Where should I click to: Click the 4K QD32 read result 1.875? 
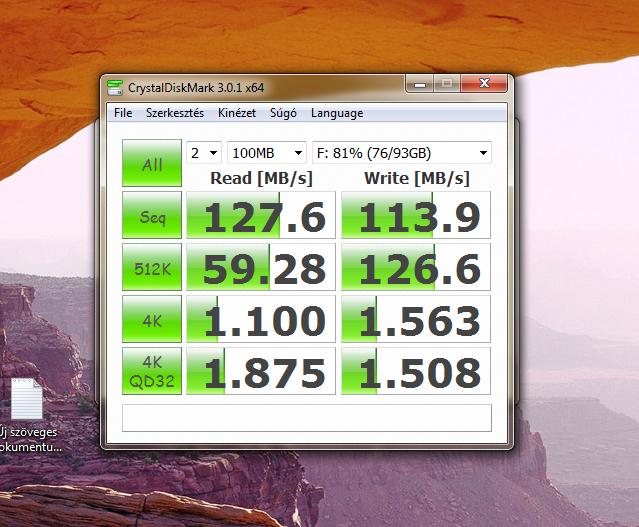pos(261,371)
